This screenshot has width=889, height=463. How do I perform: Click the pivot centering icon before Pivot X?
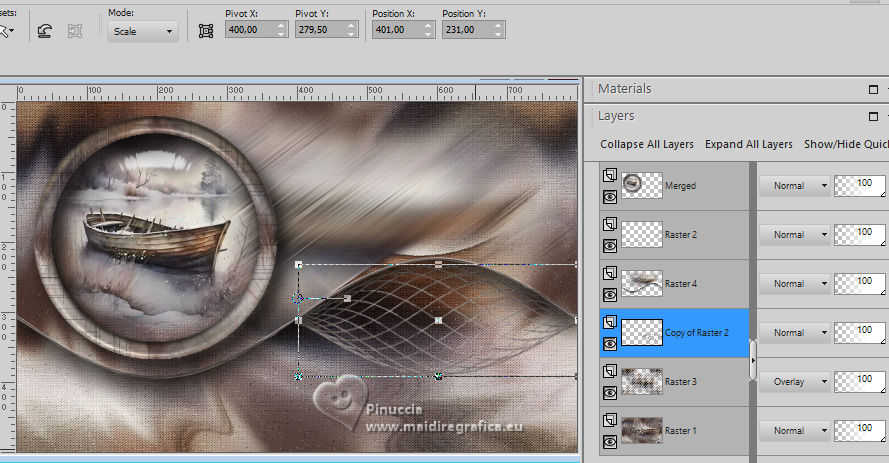[206, 31]
